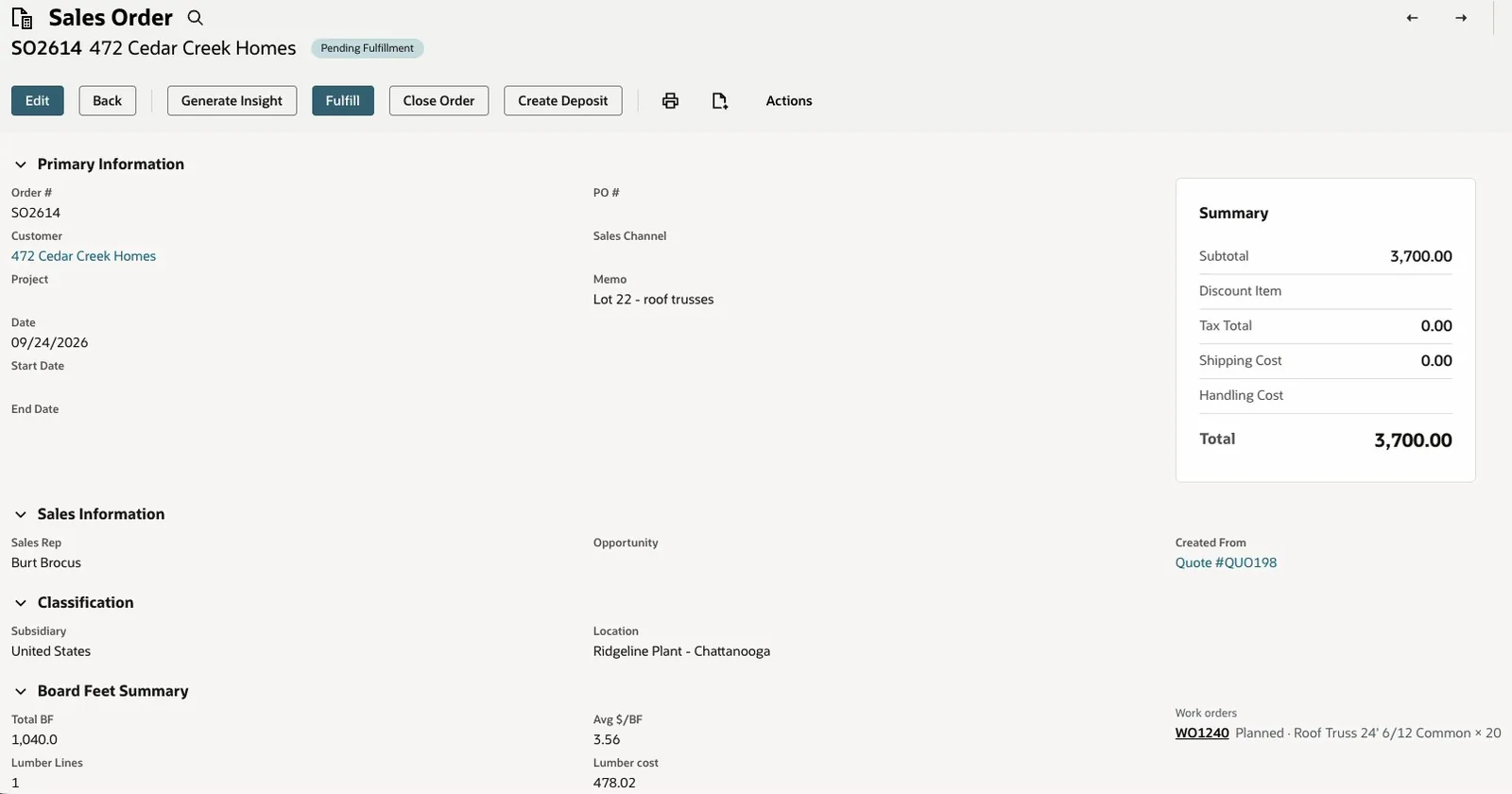
Task: Click the Discount Item row label
Action: (1240, 291)
